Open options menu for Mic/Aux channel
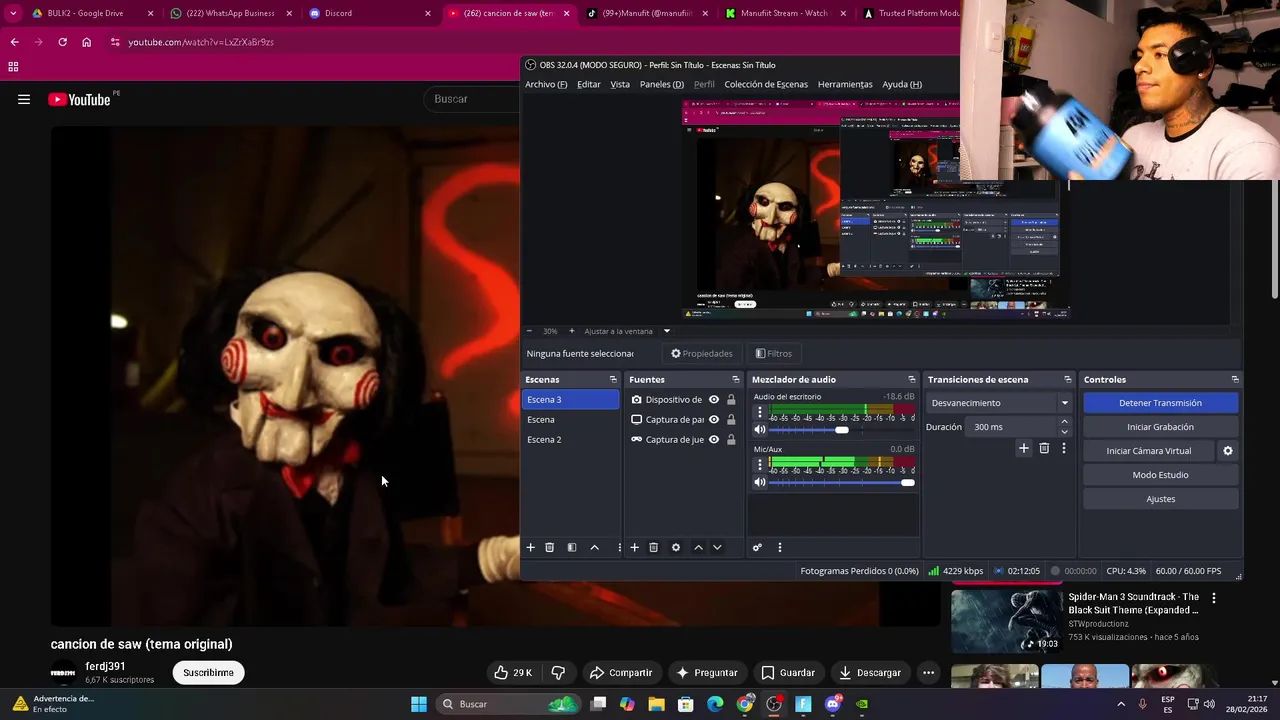This screenshot has height=720, width=1280. (x=759, y=465)
